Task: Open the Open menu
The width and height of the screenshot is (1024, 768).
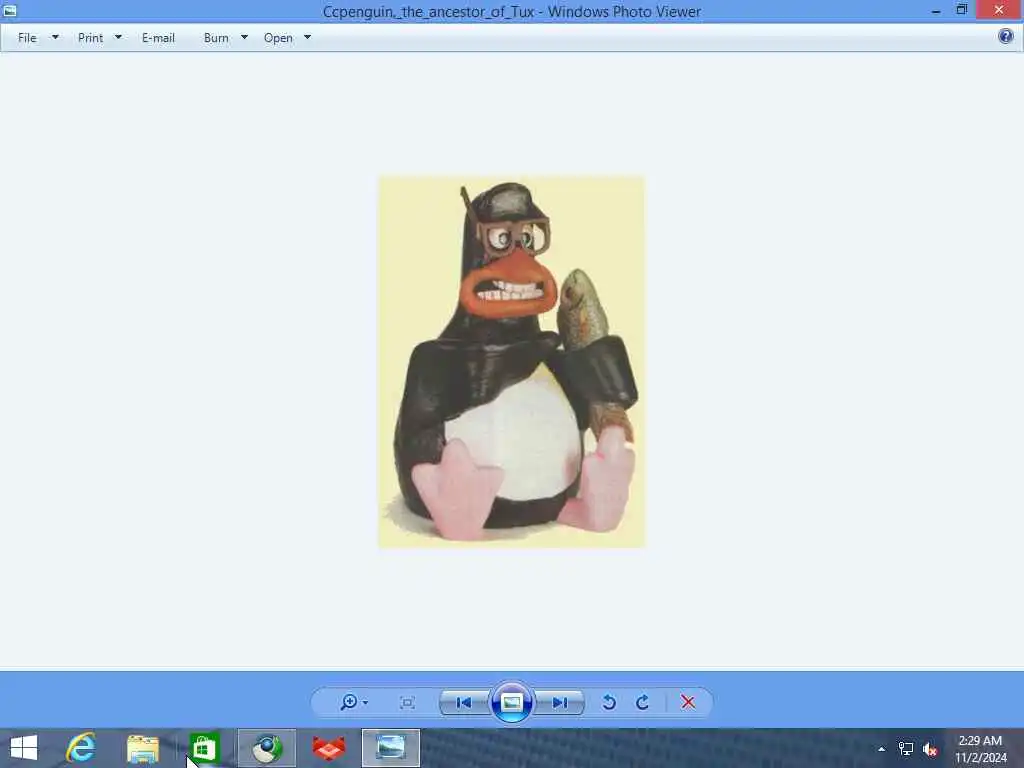Action: [x=278, y=38]
